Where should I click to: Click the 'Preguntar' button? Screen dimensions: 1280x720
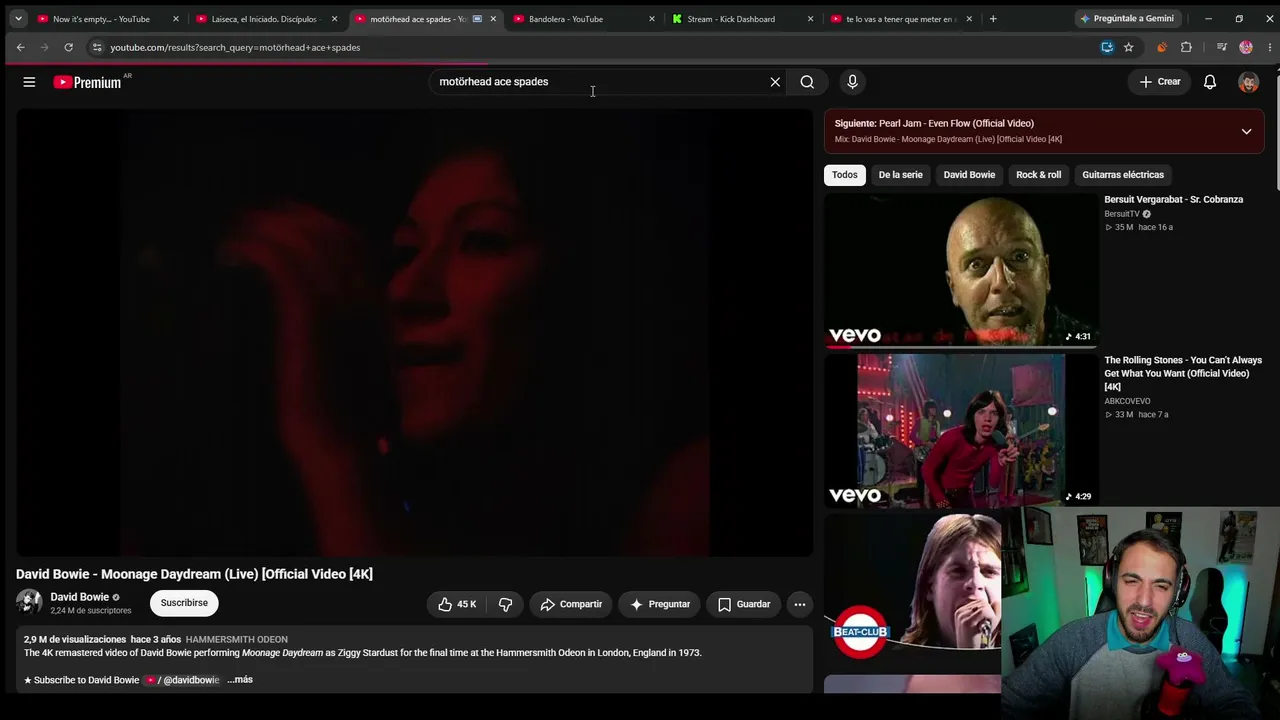click(x=660, y=604)
